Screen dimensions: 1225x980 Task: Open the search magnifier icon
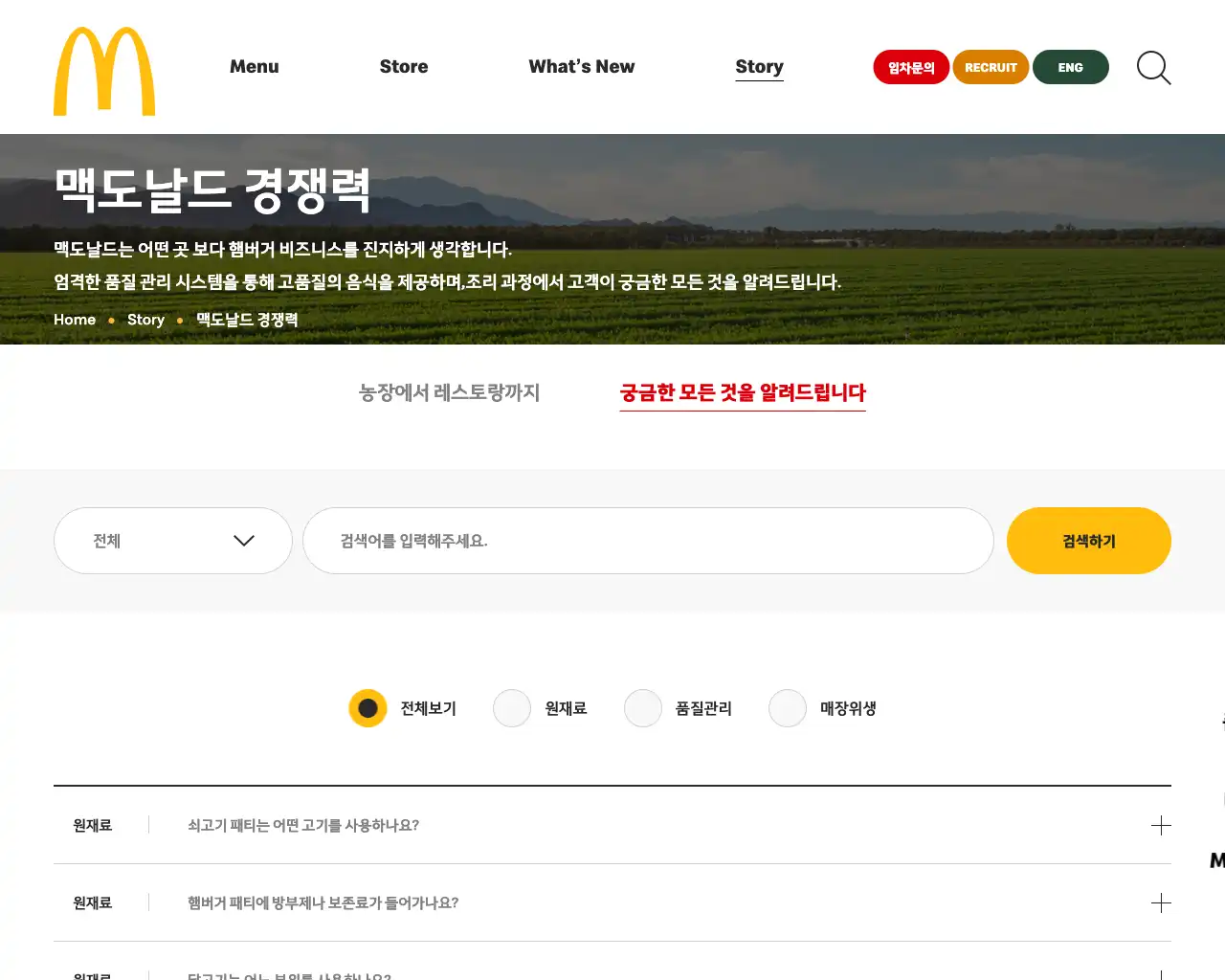coord(1153,68)
